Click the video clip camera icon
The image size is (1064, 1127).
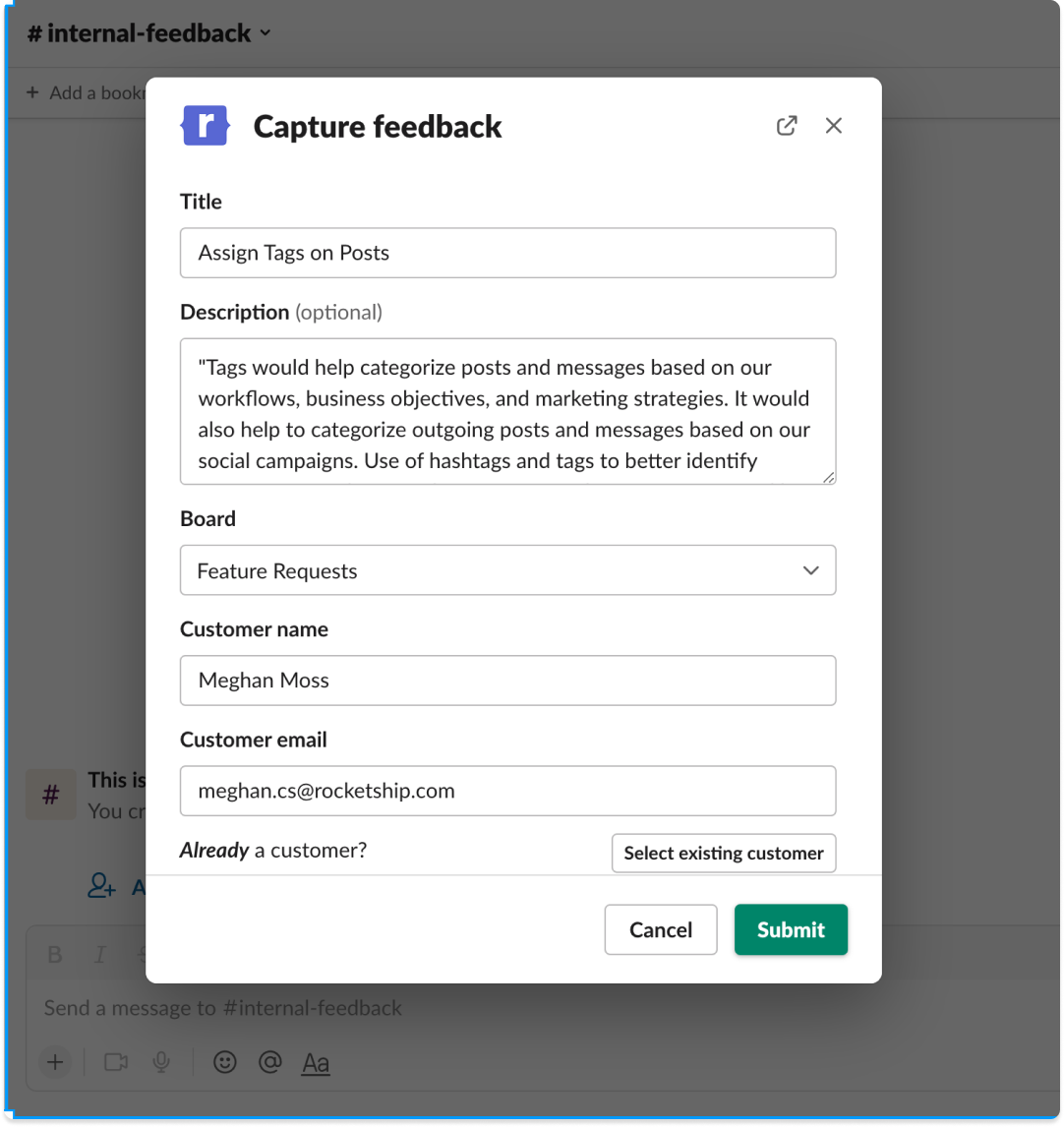116,1061
